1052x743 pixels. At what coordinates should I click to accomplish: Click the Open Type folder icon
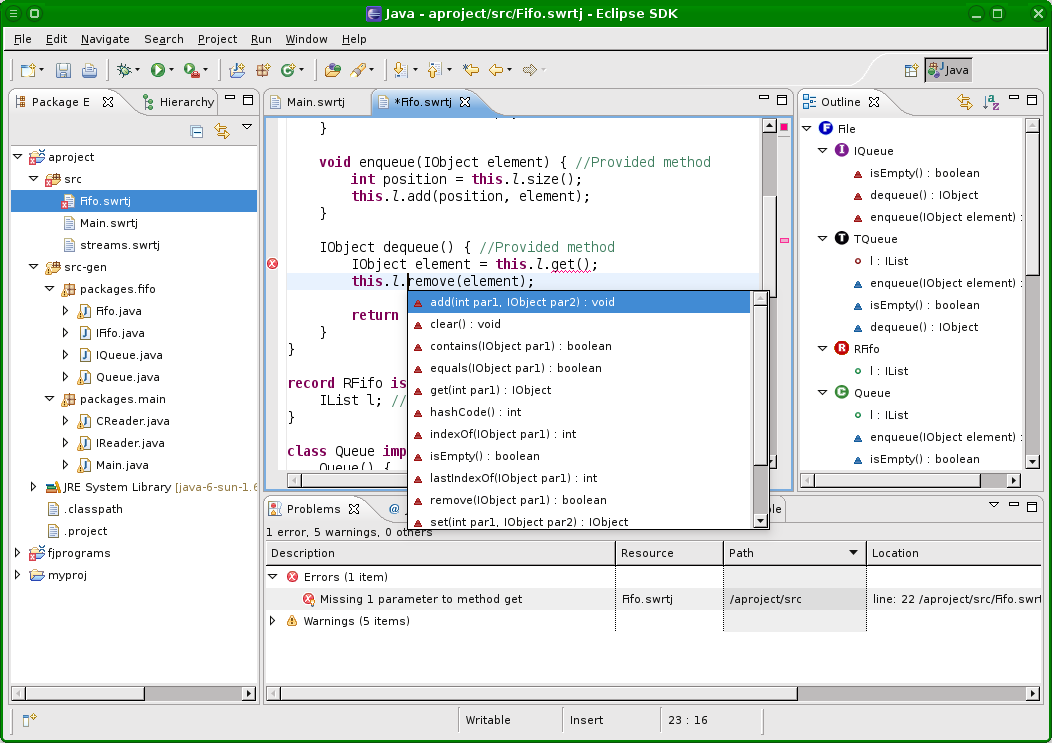(x=333, y=70)
